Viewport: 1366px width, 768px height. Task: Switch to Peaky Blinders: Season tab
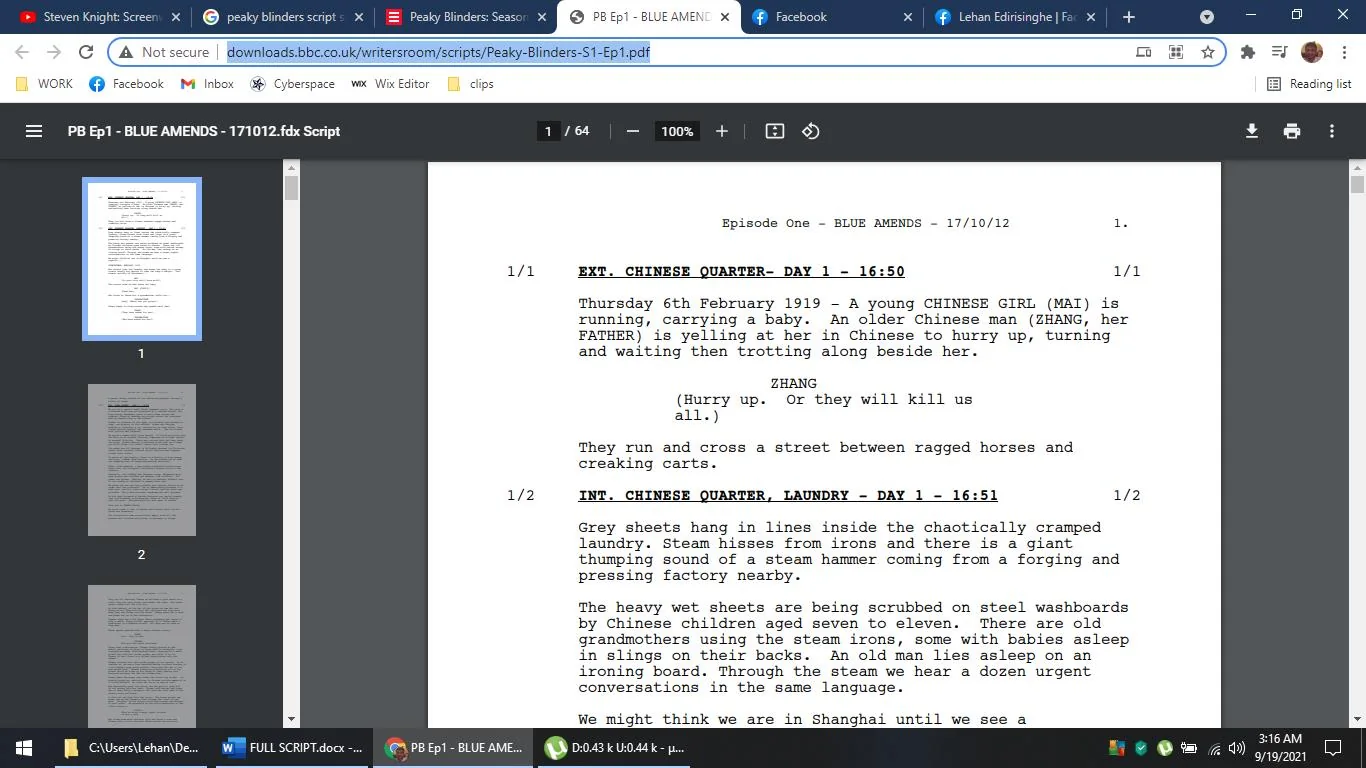tap(465, 17)
